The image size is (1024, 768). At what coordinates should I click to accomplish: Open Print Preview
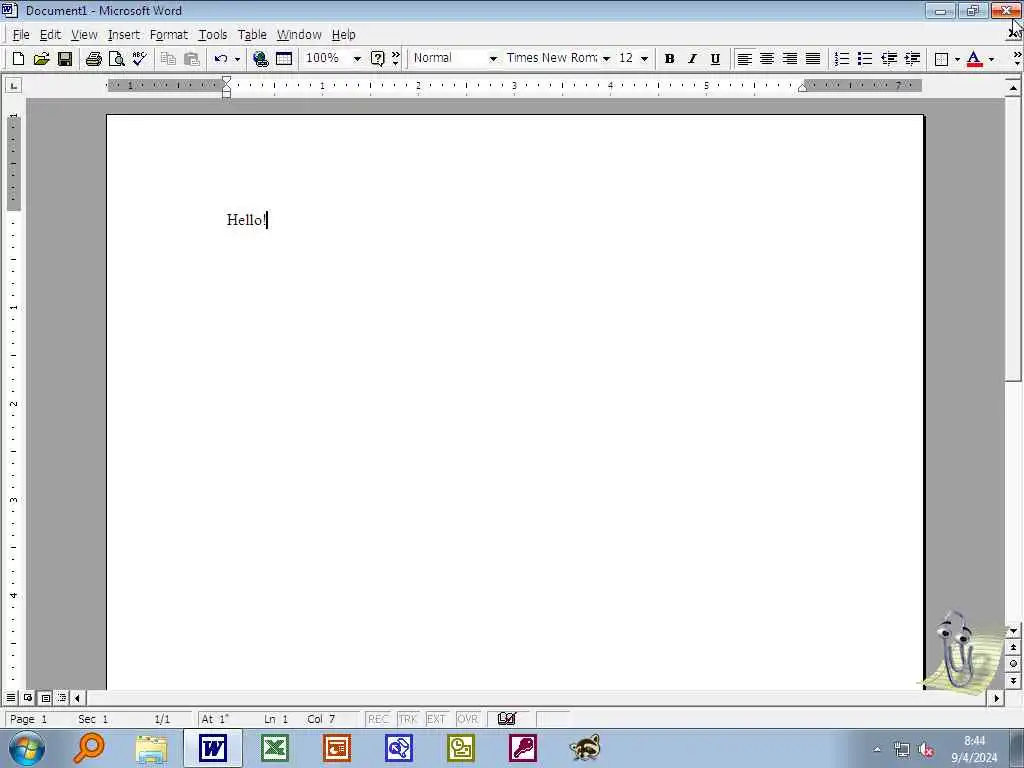click(116, 59)
